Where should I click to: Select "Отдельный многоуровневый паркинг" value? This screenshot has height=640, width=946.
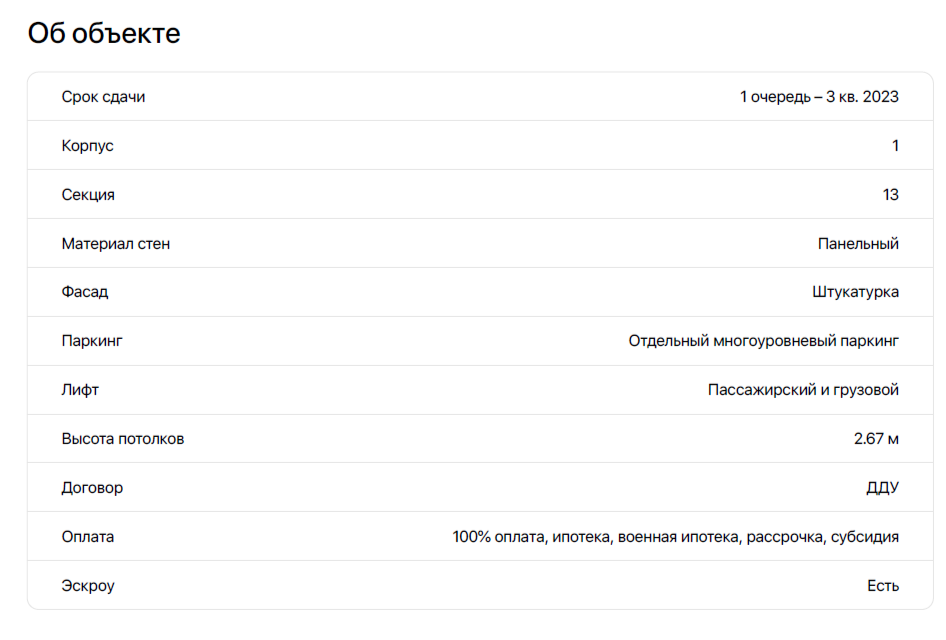(x=763, y=341)
